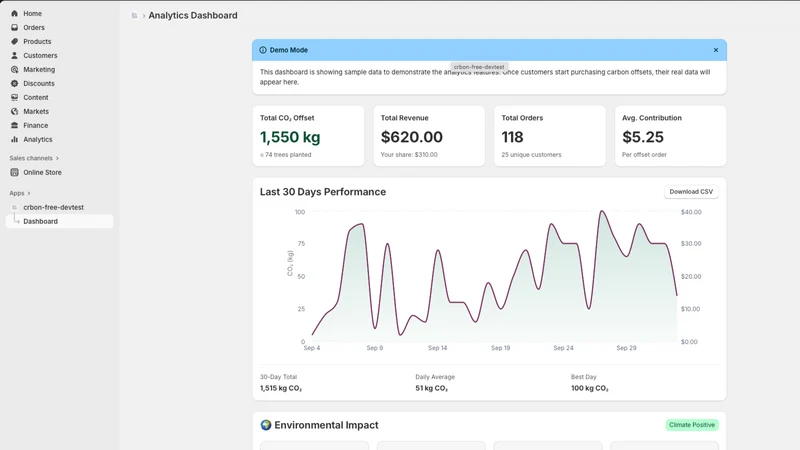Click the '74 trees planted' text
Viewport: 800px width, 450px height.
[x=288, y=155]
